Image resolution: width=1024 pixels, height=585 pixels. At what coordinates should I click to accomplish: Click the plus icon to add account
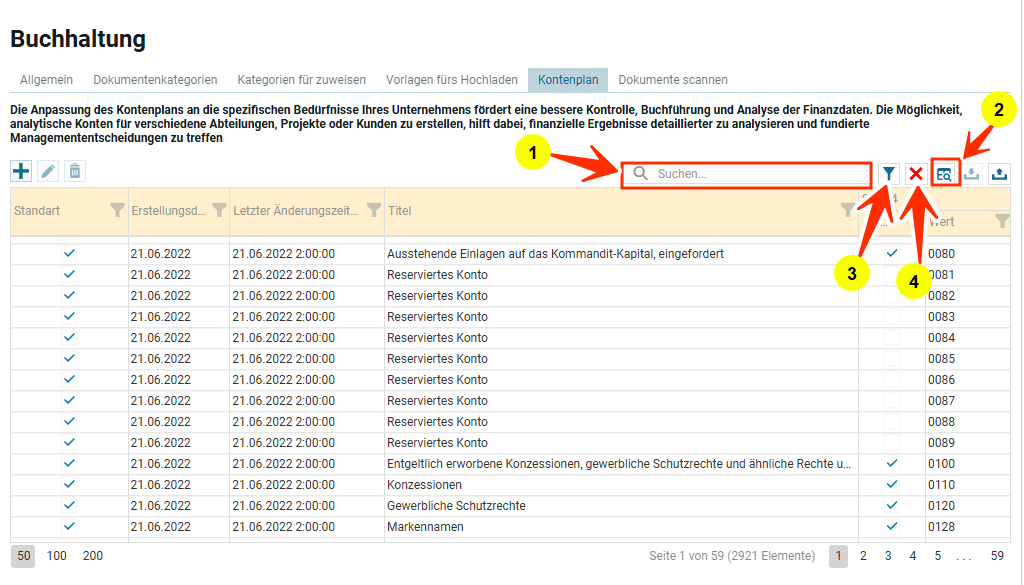21,171
